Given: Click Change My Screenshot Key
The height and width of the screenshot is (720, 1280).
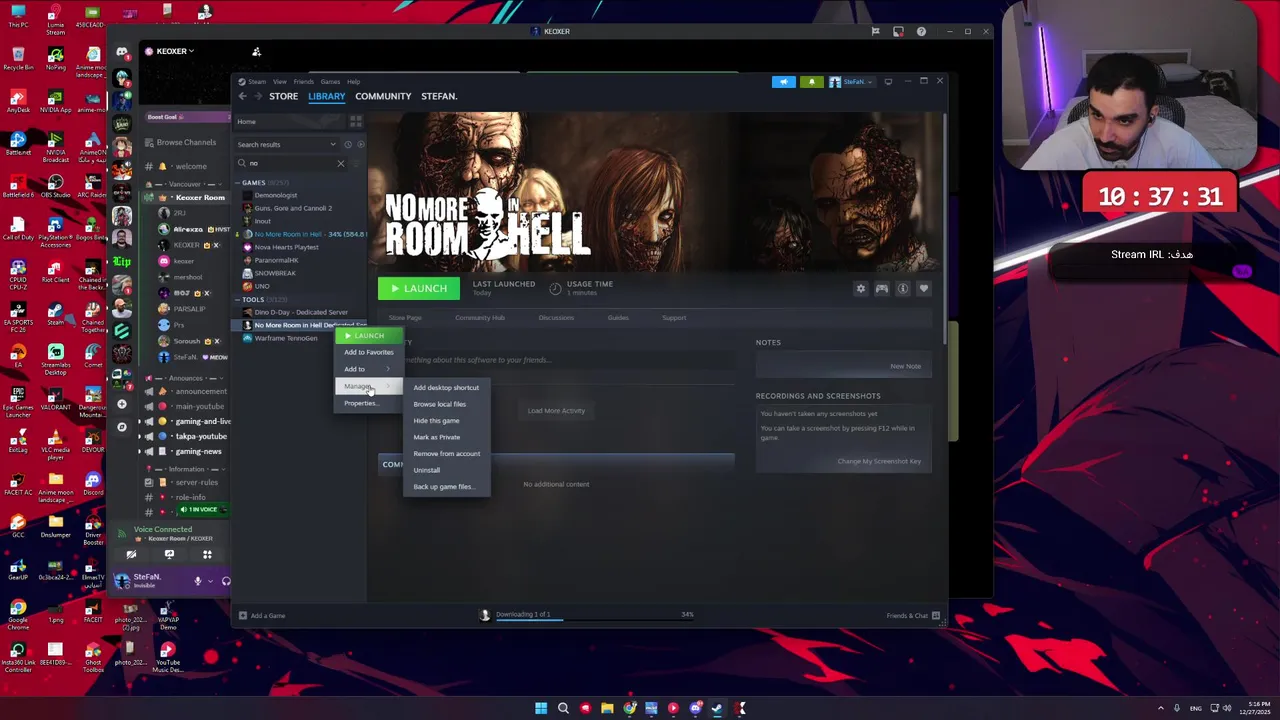Looking at the screenshot, I should click(879, 461).
